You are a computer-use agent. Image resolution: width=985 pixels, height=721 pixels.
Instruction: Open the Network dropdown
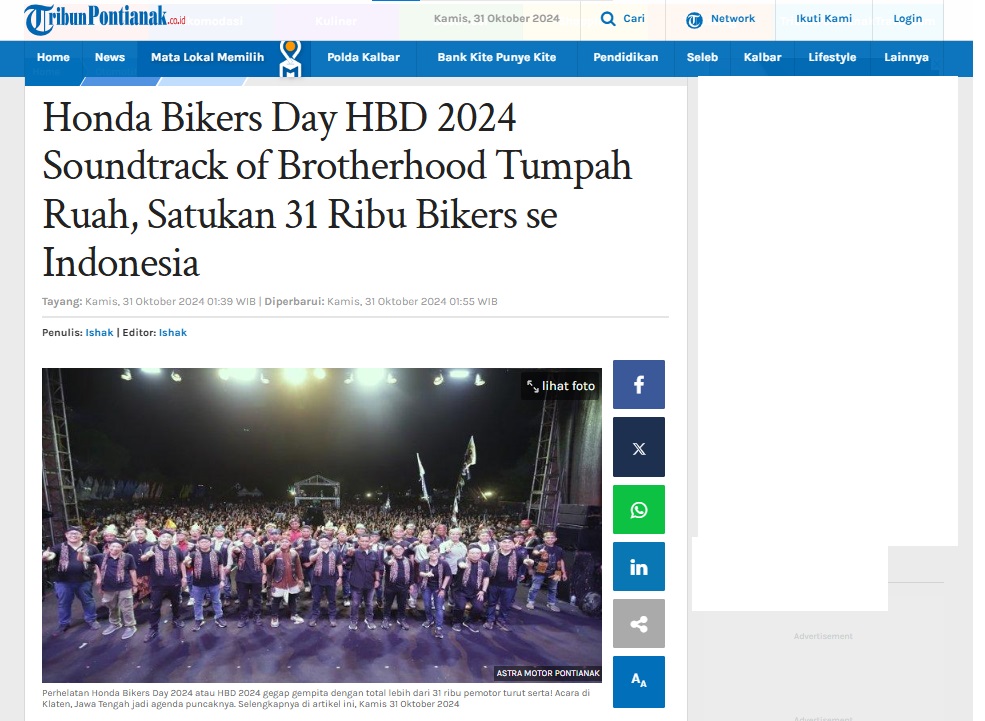coord(732,19)
